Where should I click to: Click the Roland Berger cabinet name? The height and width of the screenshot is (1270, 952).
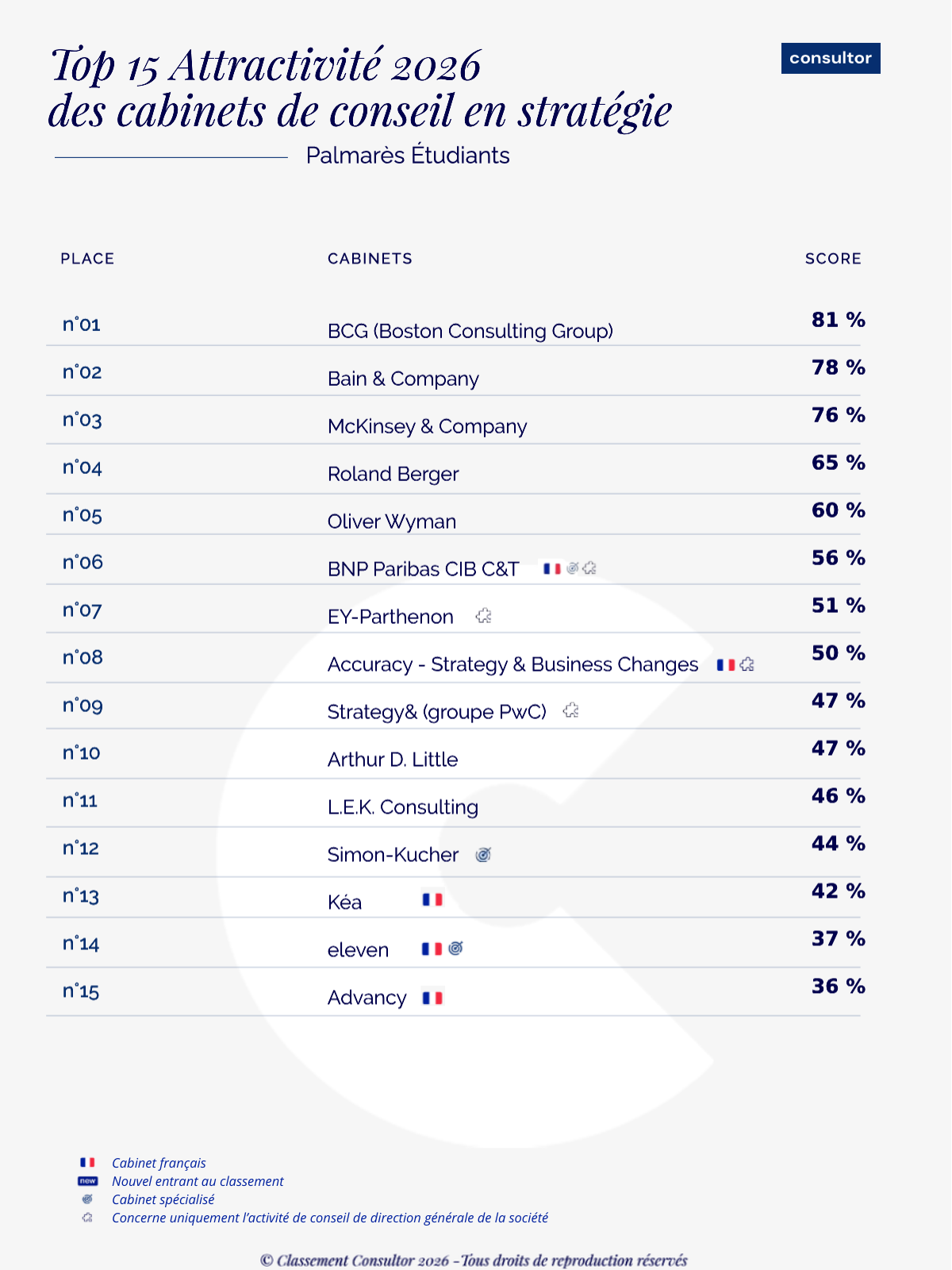coord(393,474)
